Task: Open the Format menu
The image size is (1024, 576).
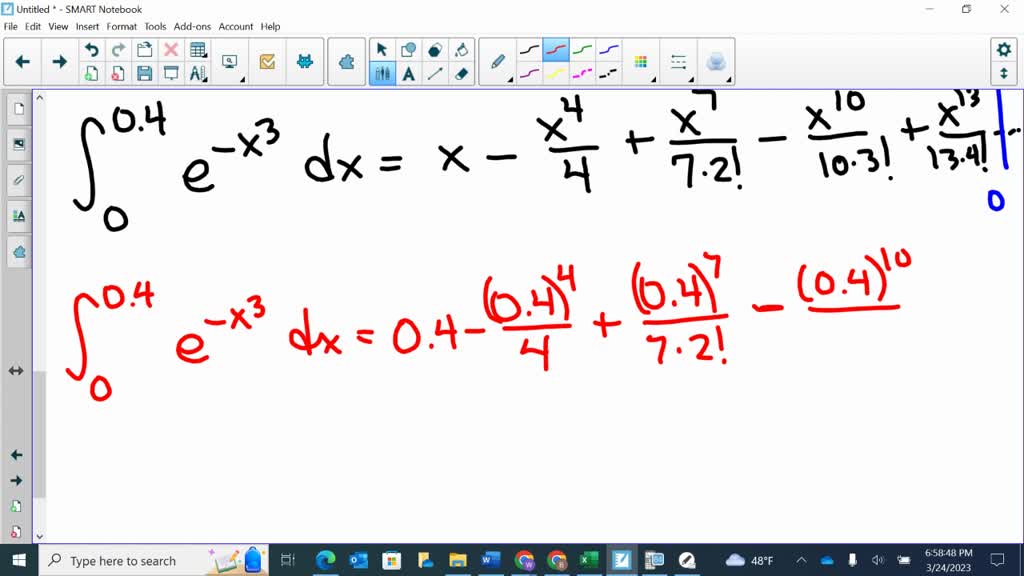Action: pos(121,27)
